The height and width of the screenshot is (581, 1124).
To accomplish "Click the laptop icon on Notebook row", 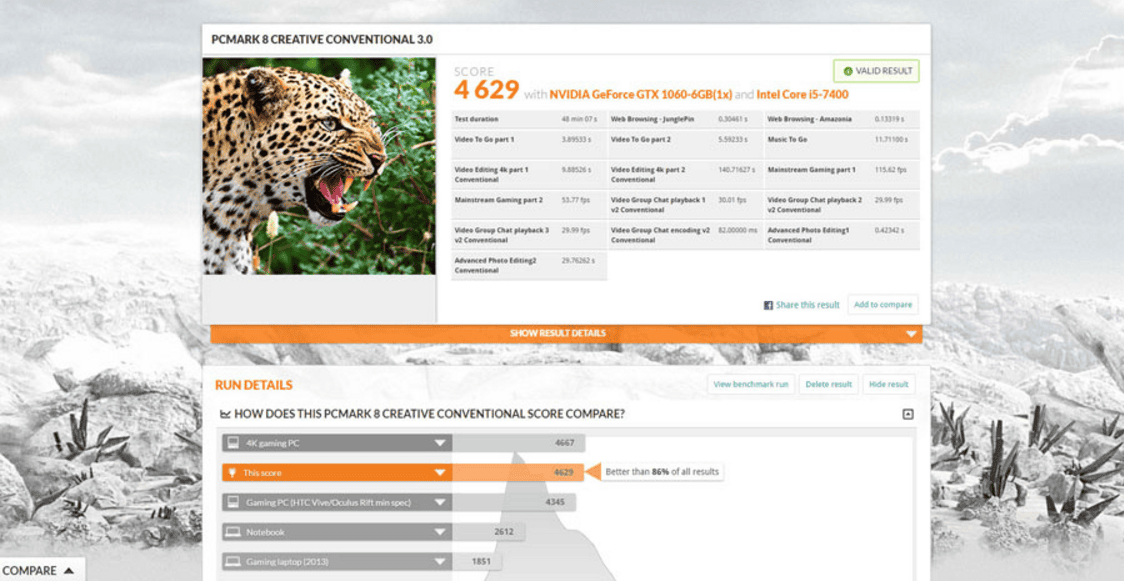I will pyautogui.click(x=233, y=532).
